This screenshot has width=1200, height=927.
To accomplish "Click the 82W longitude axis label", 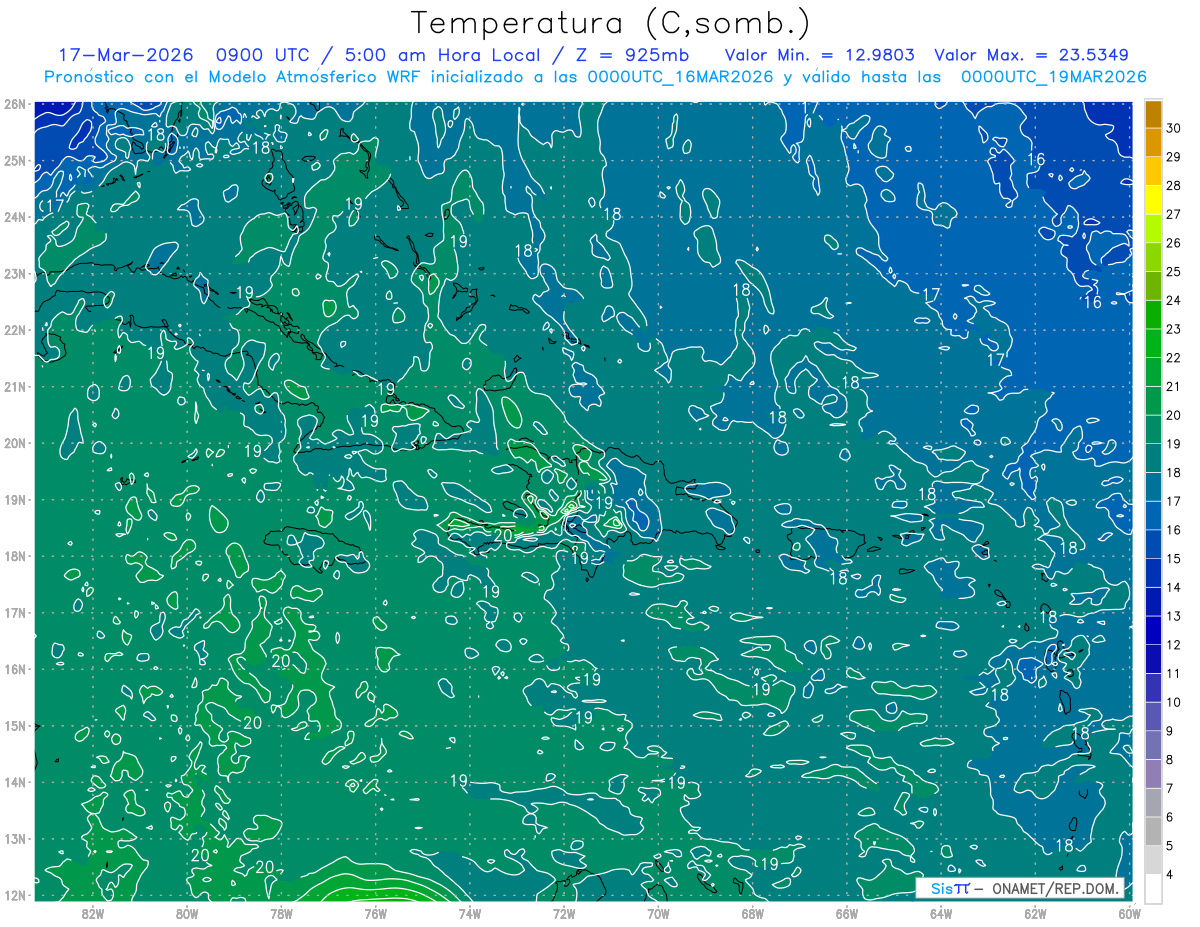I will click(93, 913).
